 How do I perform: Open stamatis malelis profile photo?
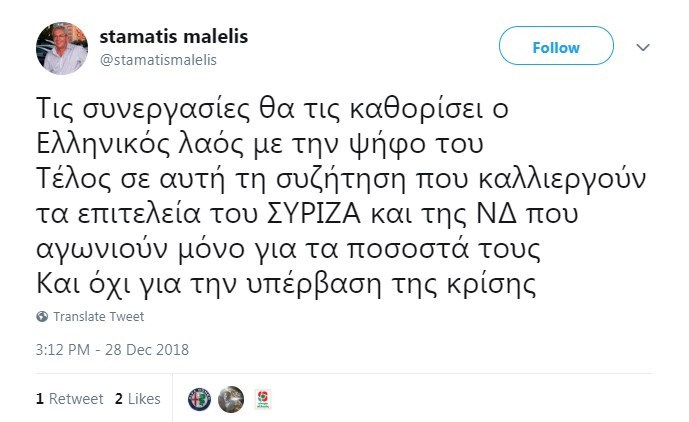62,48
